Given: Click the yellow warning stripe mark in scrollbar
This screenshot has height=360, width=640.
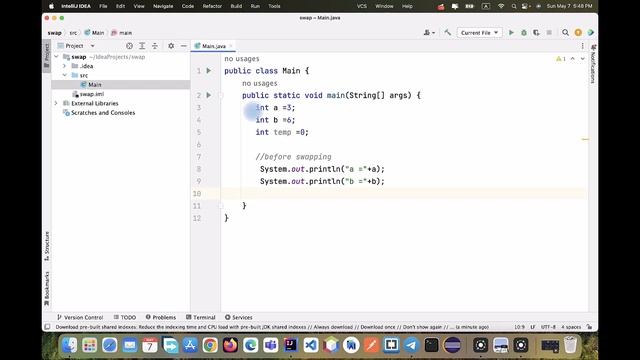Looking at the screenshot, I should pyautogui.click(x=585, y=139).
